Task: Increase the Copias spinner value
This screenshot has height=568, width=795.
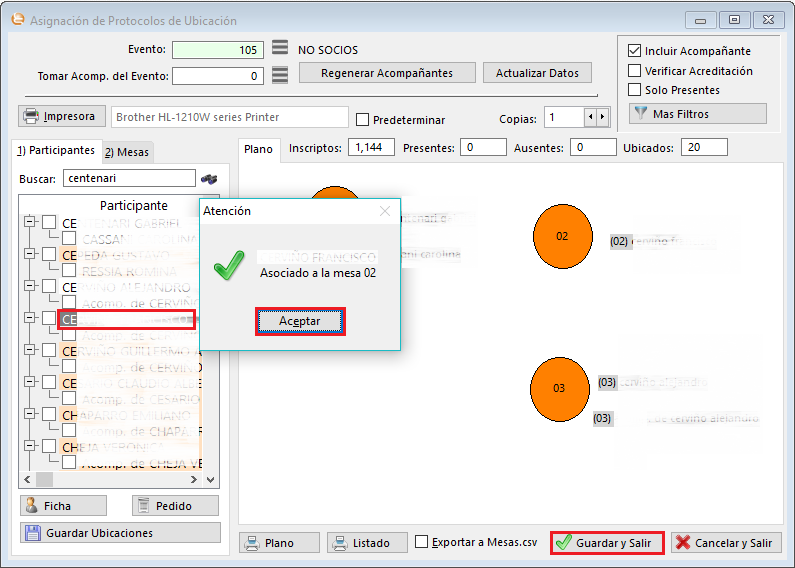Action: [602, 118]
